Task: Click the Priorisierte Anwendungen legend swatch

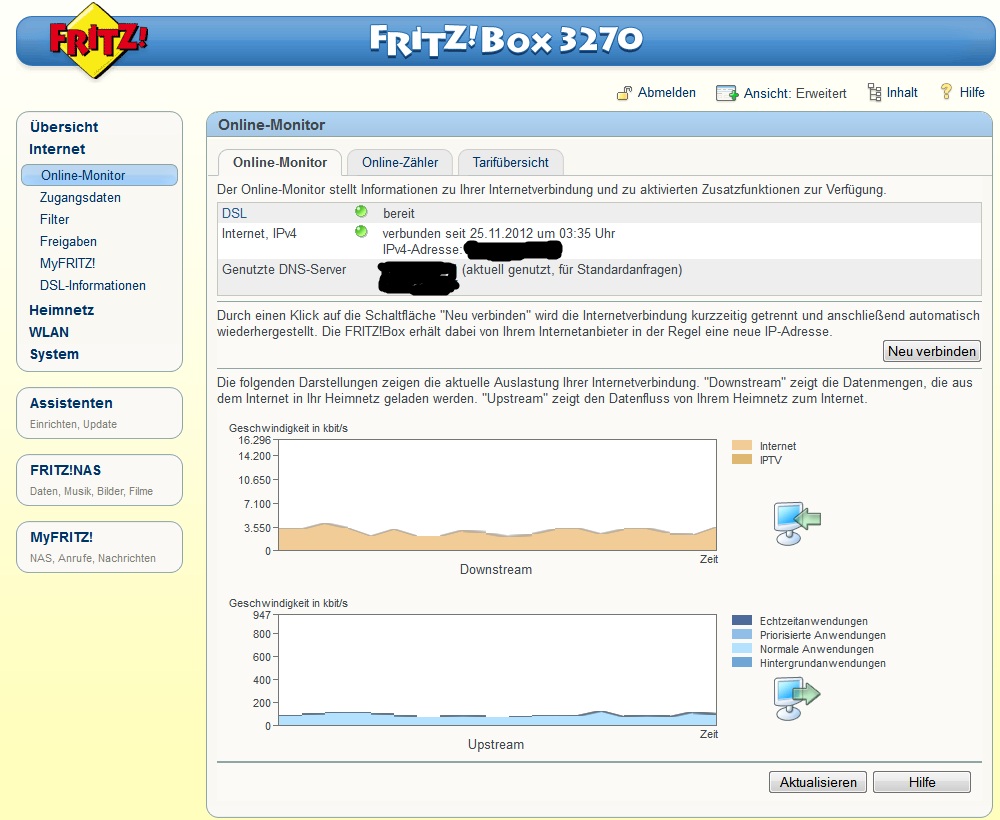Action: coord(742,634)
